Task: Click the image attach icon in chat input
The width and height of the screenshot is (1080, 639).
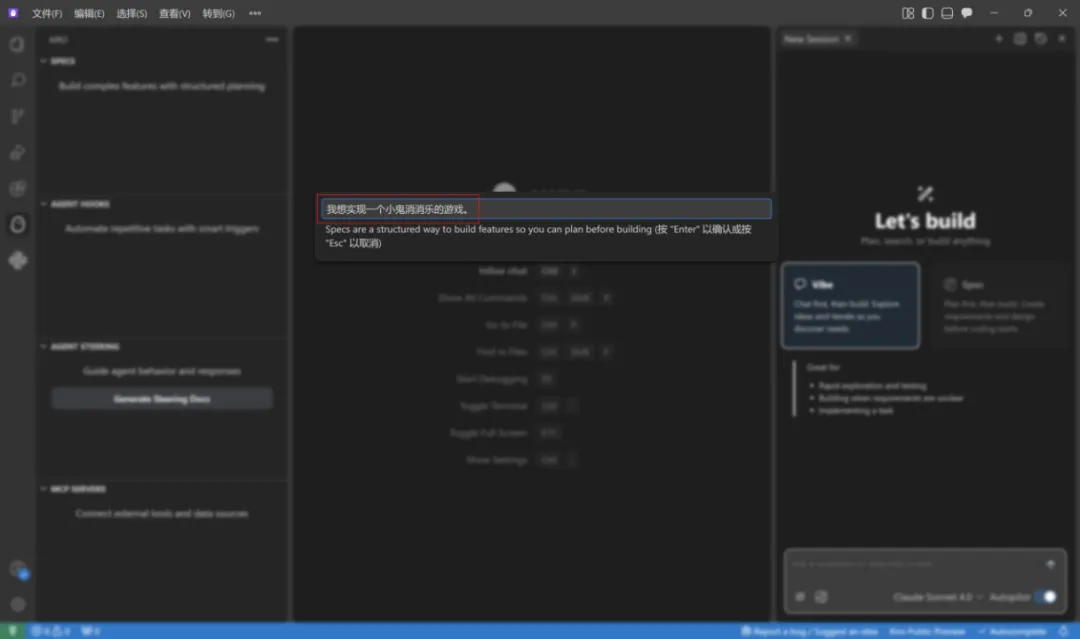Action: point(821,597)
